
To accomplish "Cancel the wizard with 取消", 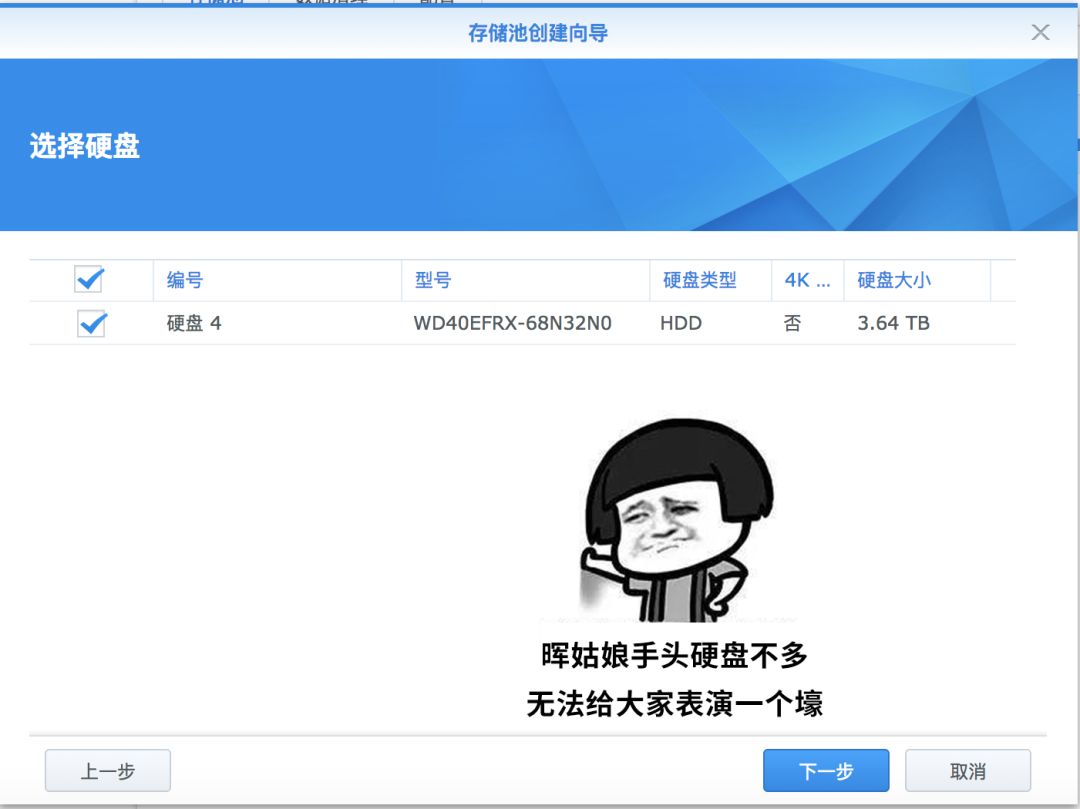I will click(968, 770).
